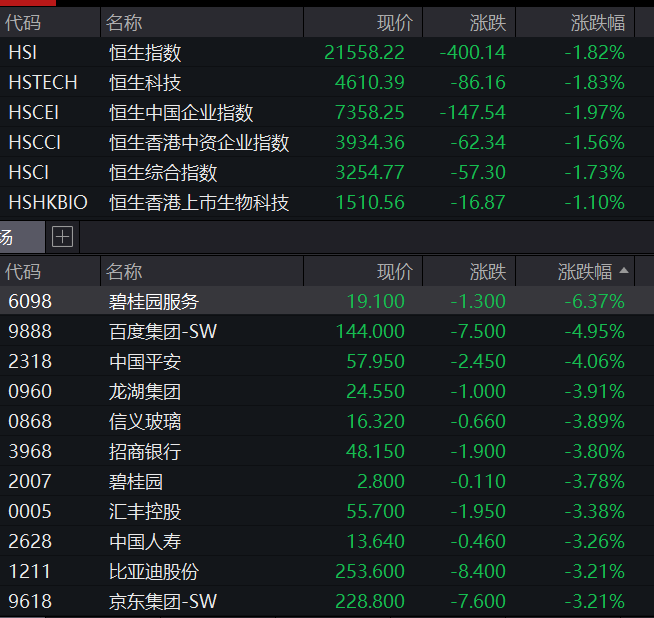Click upper table 名称 column header
The height and width of the screenshot is (618, 654).
pos(124,22)
